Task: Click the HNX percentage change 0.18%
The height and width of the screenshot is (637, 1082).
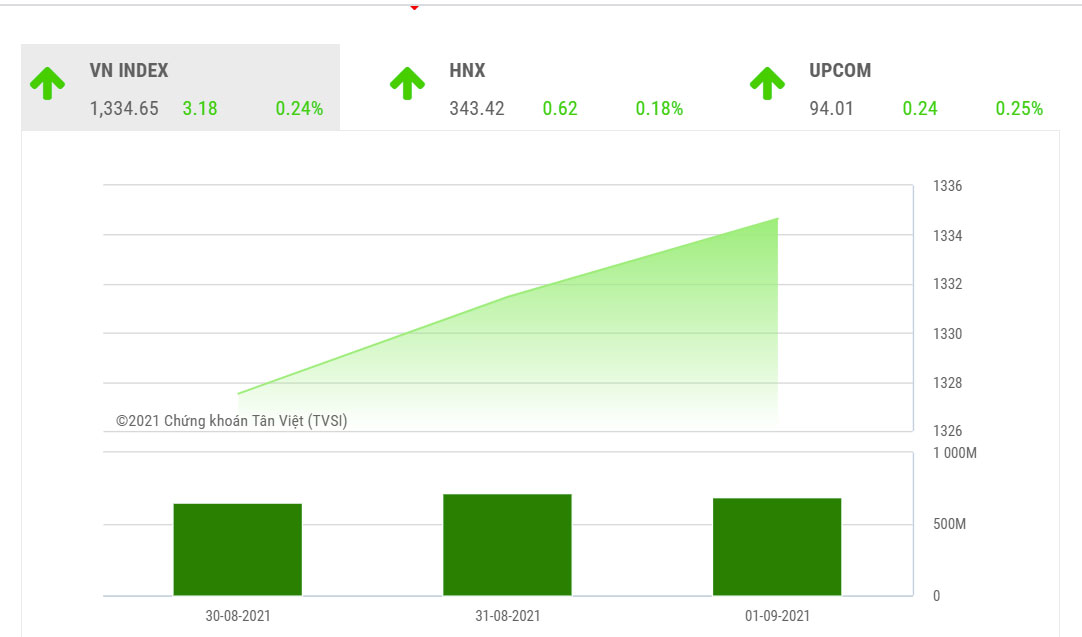Action: coord(659,109)
